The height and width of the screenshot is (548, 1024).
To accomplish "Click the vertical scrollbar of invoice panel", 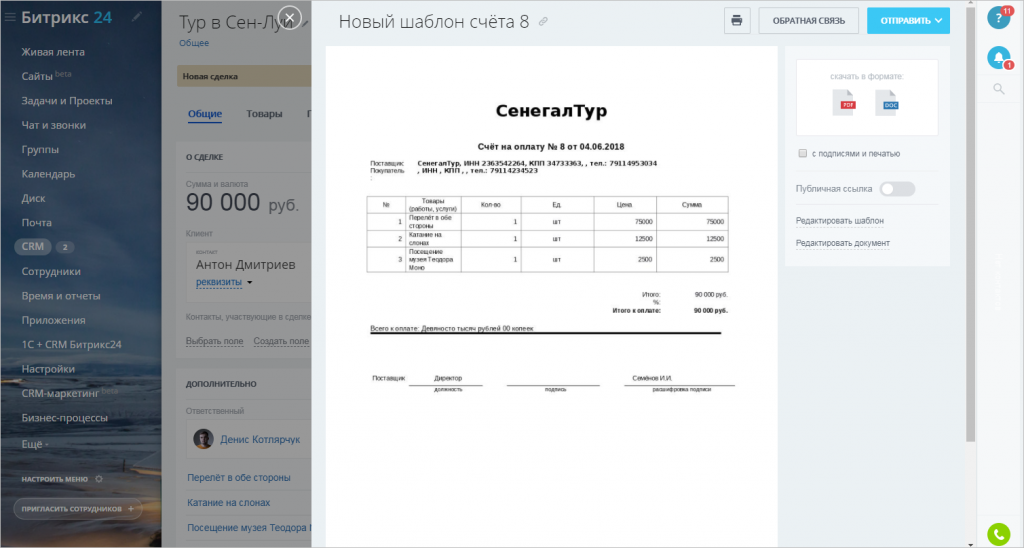I will tap(970, 222).
